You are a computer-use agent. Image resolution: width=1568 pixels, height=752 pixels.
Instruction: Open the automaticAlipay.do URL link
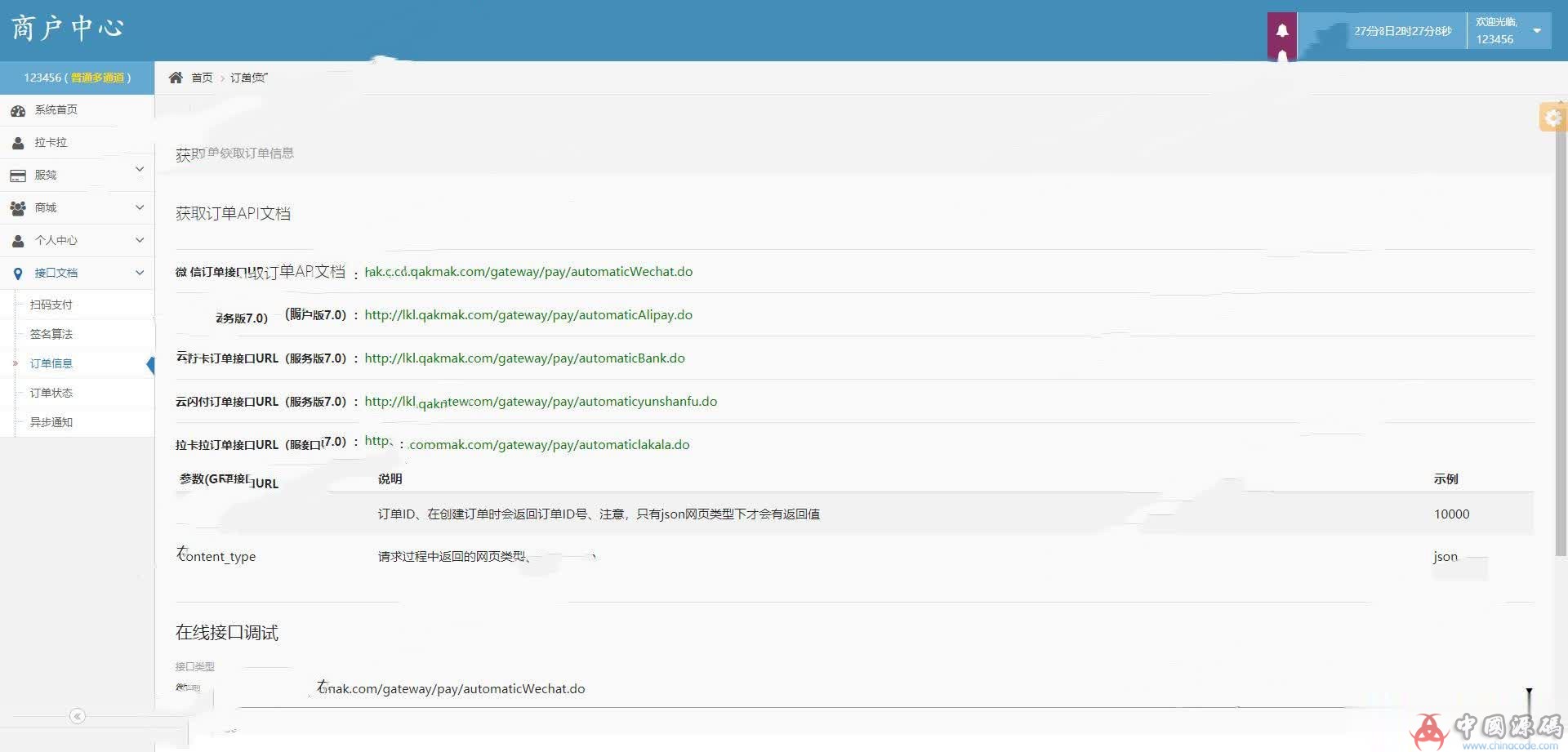[528, 315]
